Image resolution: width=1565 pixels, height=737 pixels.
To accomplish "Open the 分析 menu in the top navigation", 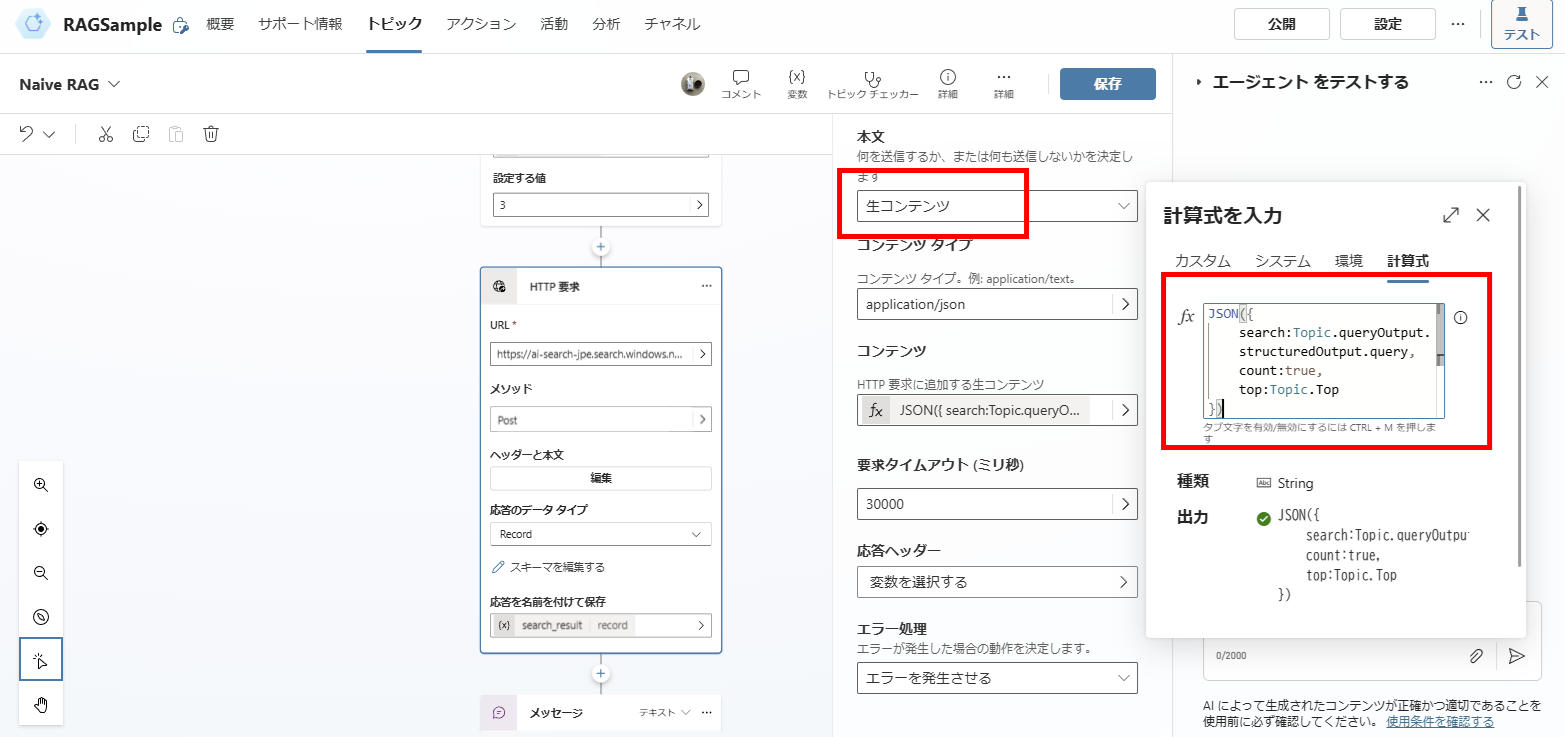I will click(606, 24).
